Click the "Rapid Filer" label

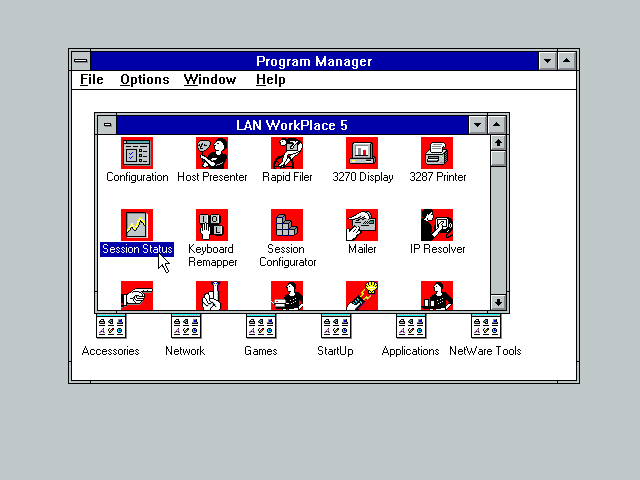click(x=287, y=177)
